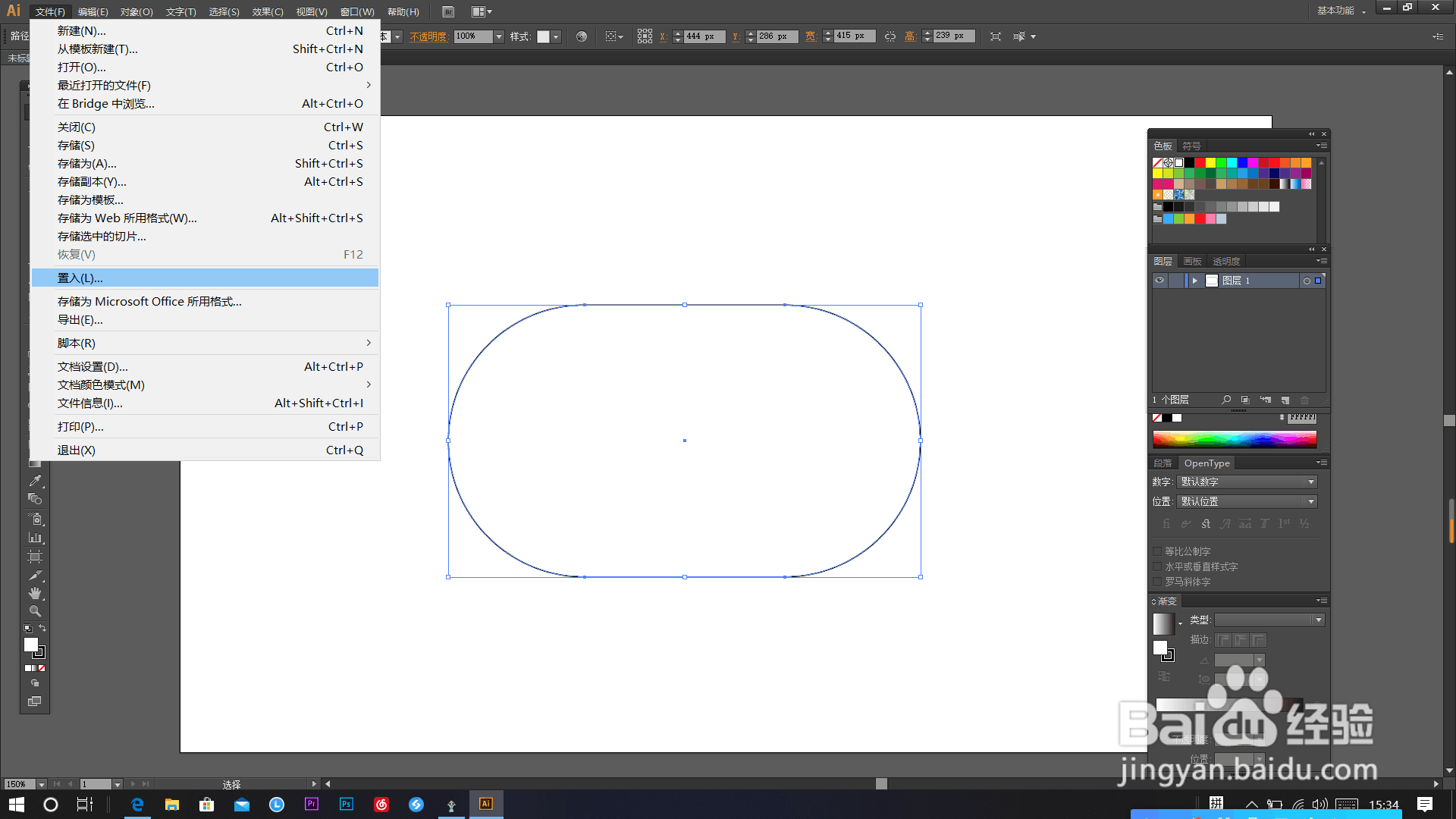Hide layer 图层 1 via eye icon
1456x819 pixels.
[1159, 281]
